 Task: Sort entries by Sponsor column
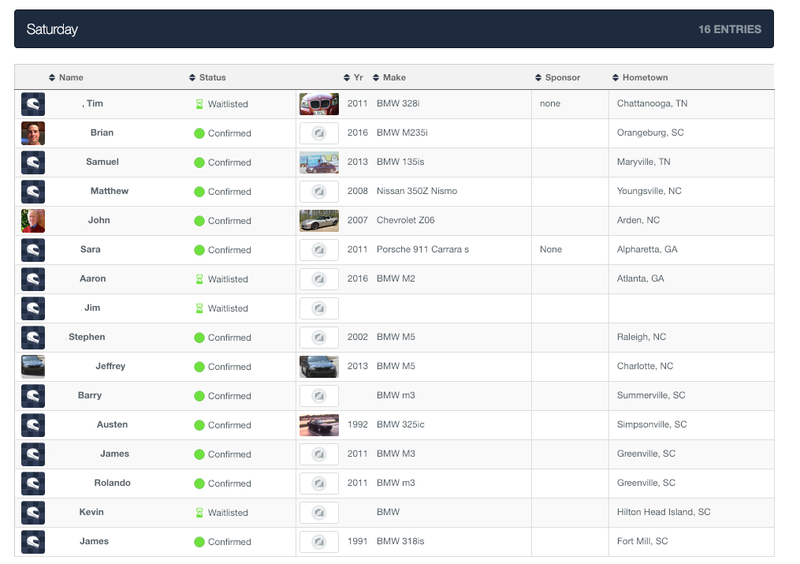pyautogui.click(x=558, y=78)
